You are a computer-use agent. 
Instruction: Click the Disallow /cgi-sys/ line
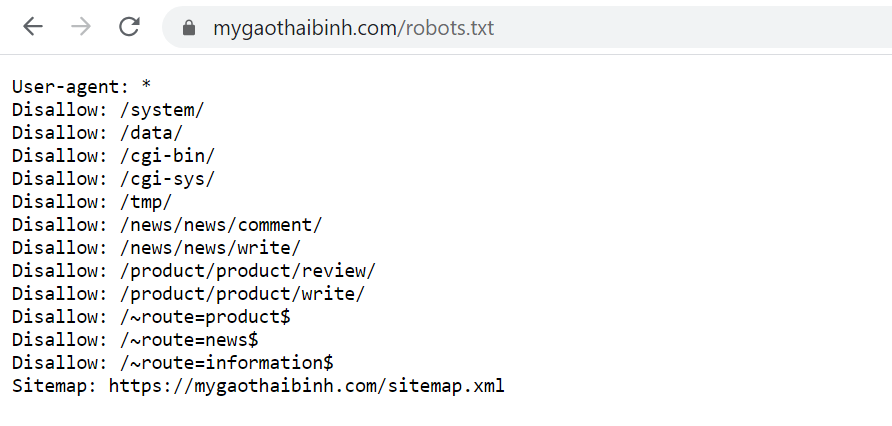pyautogui.click(x=113, y=179)
